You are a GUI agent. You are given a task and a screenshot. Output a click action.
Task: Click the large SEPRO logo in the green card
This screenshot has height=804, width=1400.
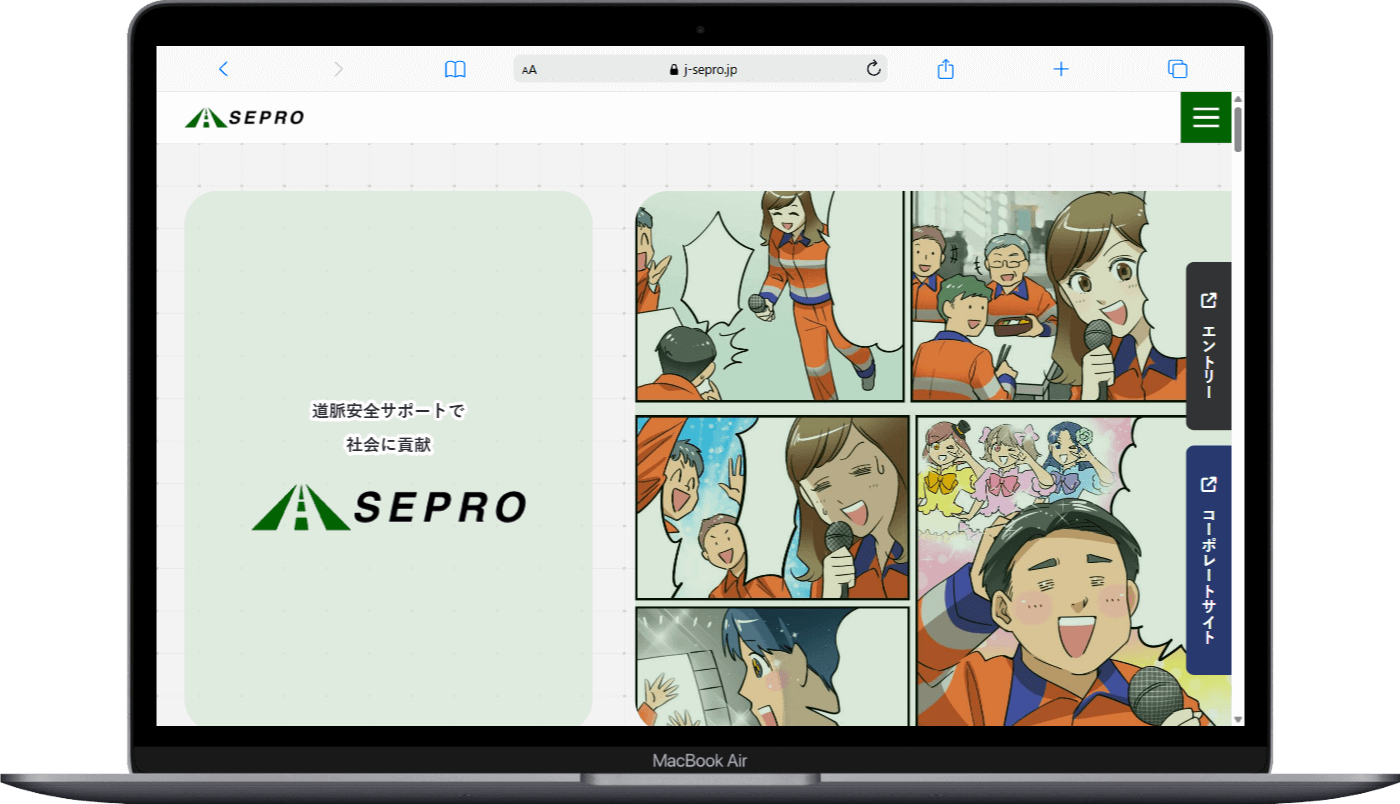[389, 507]
